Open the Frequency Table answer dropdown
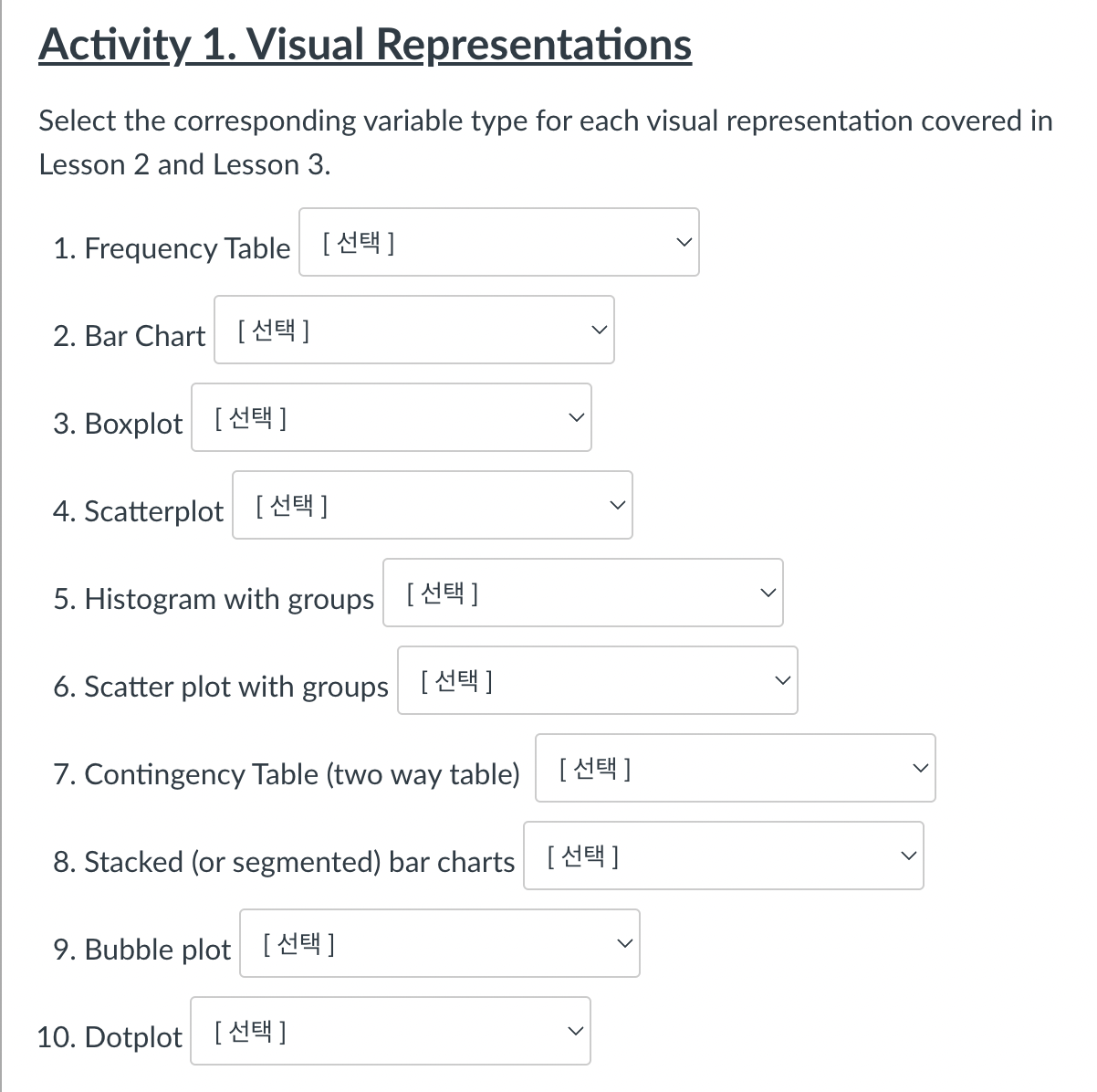The width and height of the screenshot is (1097, 1092). click(498, 241)
